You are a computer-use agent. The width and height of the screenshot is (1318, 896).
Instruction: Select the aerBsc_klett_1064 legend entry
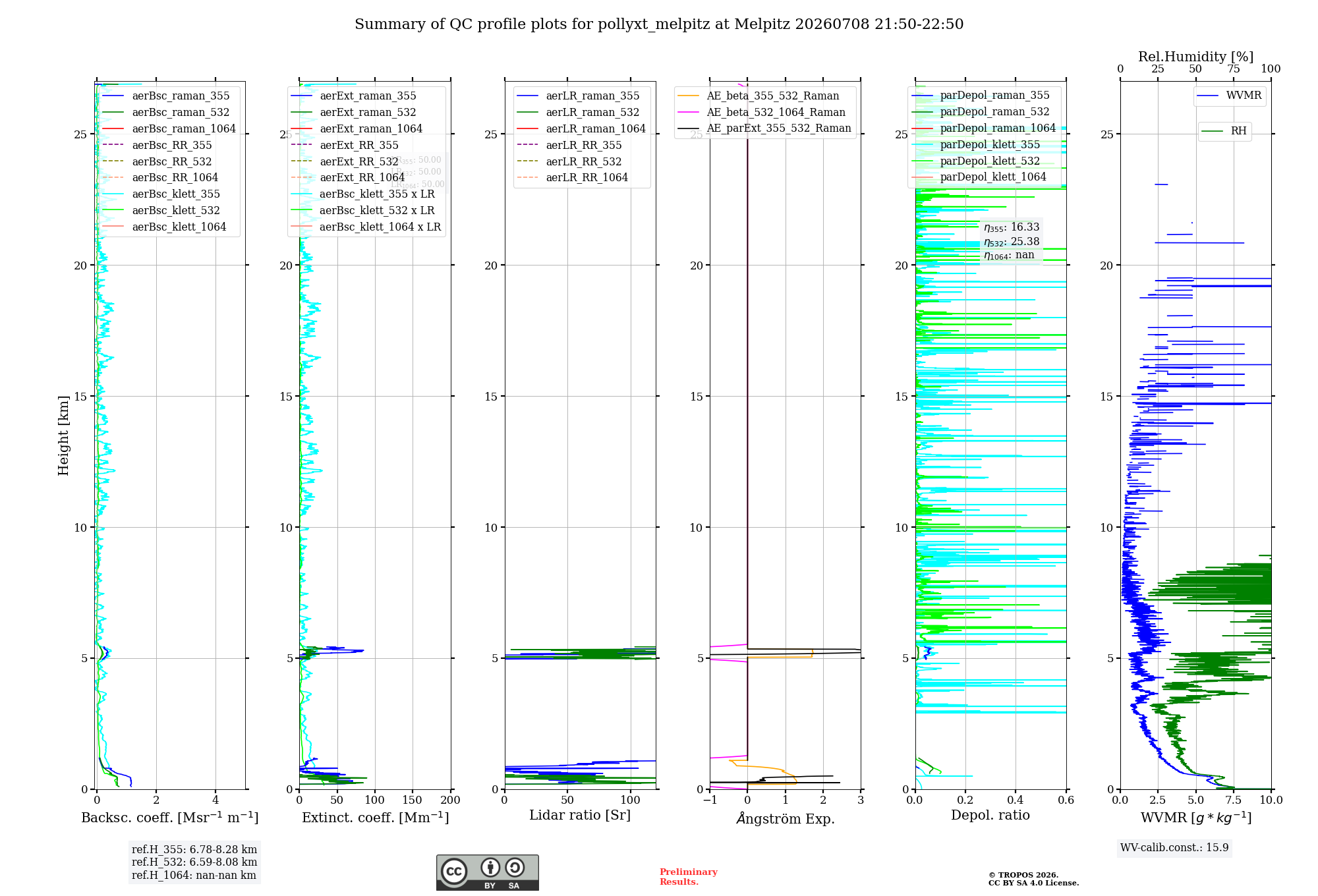pos(163,227)
